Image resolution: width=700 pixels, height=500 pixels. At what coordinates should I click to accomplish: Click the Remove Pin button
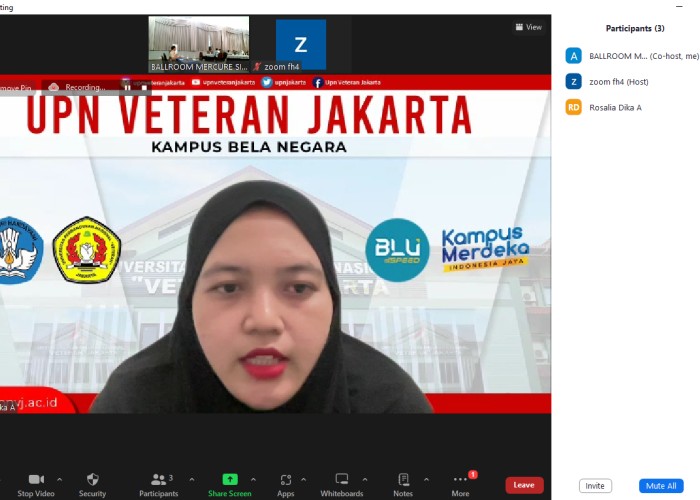(16, 88)
